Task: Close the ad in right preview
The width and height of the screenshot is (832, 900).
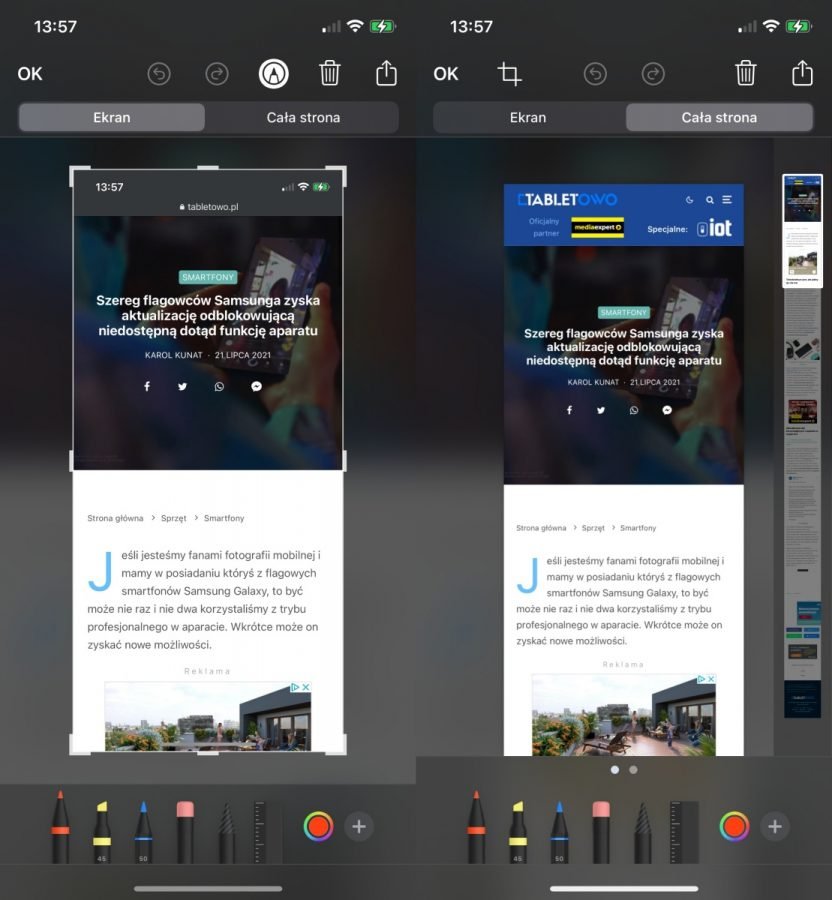Action: tap(711, 679)
